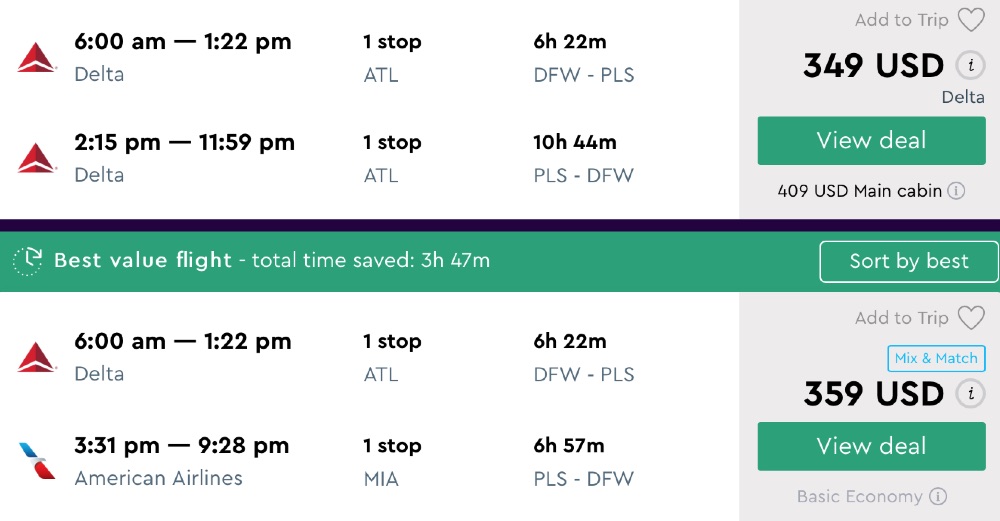Click the Delta logo for the 2:15 pm flight
This screenshot has width=1000, height=521.
tap(37, 158)
